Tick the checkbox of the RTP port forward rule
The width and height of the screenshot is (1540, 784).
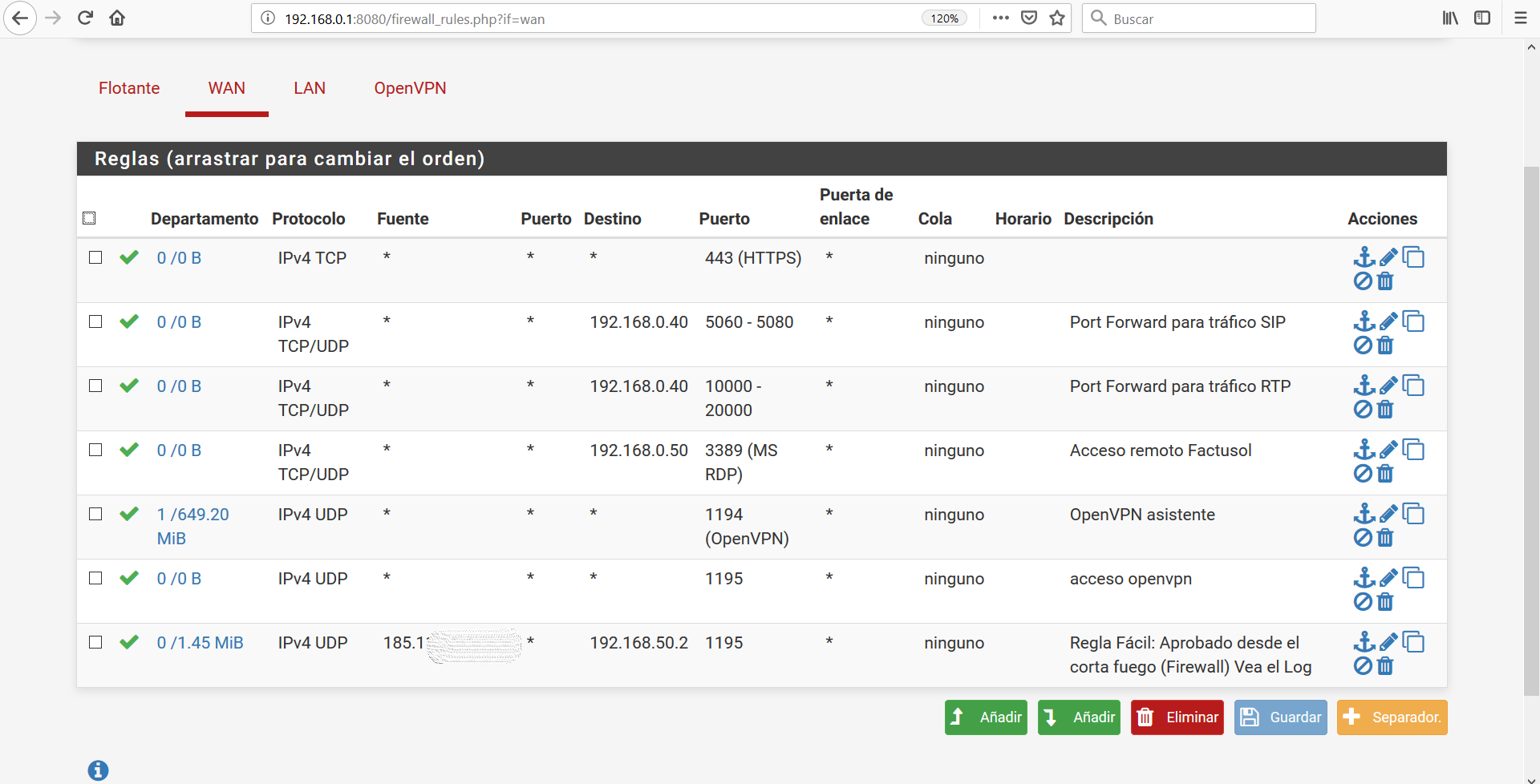click(x=95, y=386)
